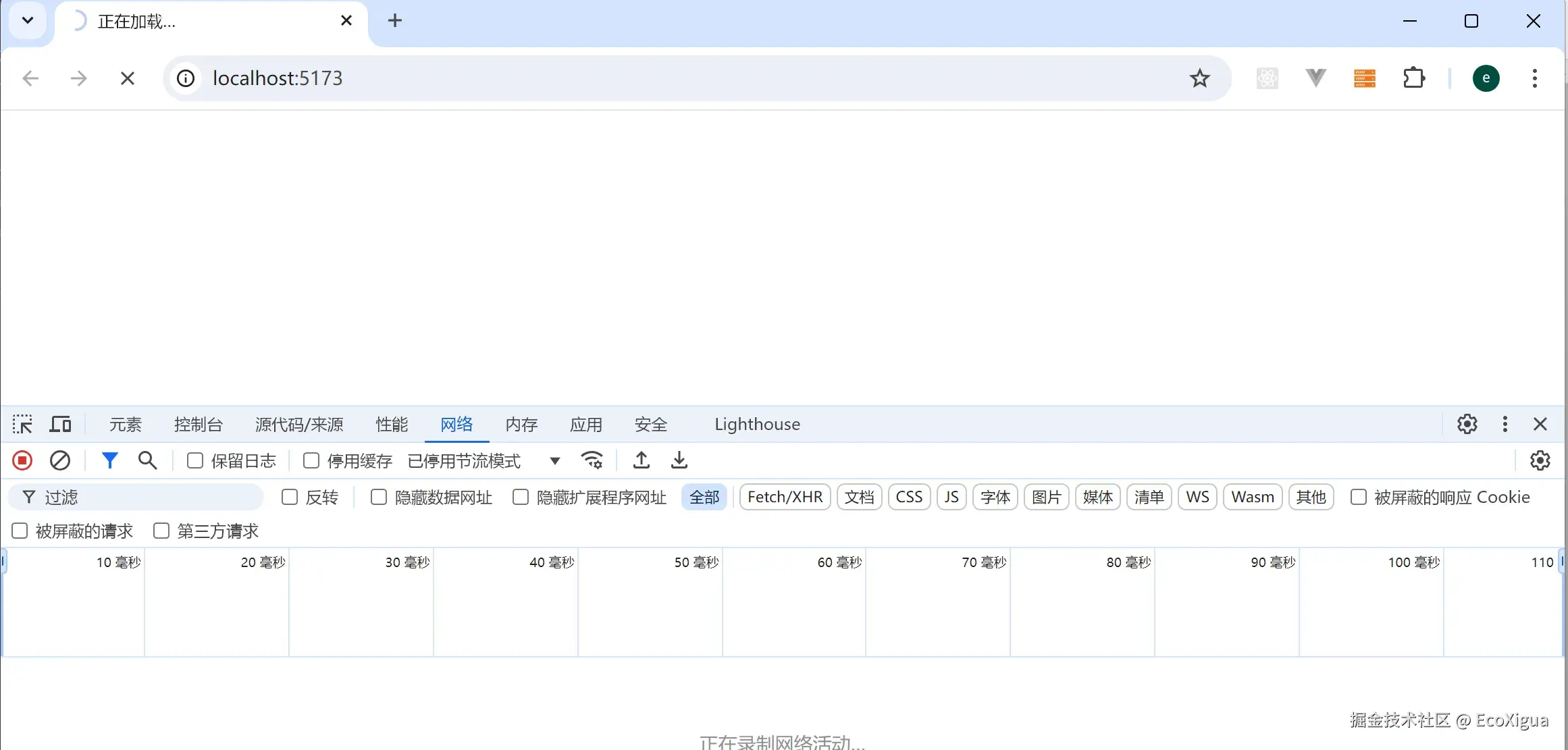
Task: Enable the 保留日志 checkbox
Action: point(195,460)
